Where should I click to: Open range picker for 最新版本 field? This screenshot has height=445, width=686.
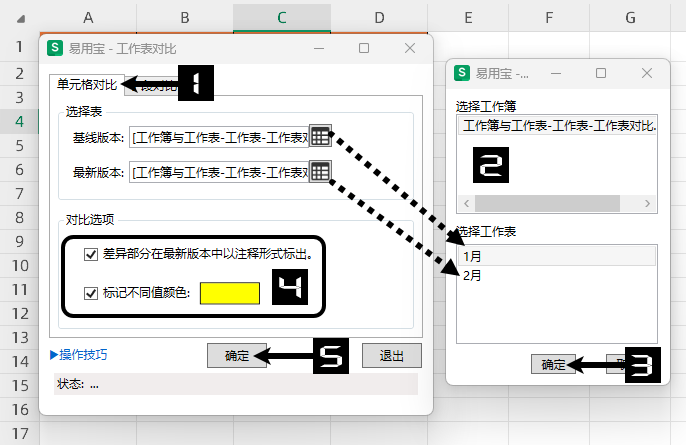click(x=320, y=172)
